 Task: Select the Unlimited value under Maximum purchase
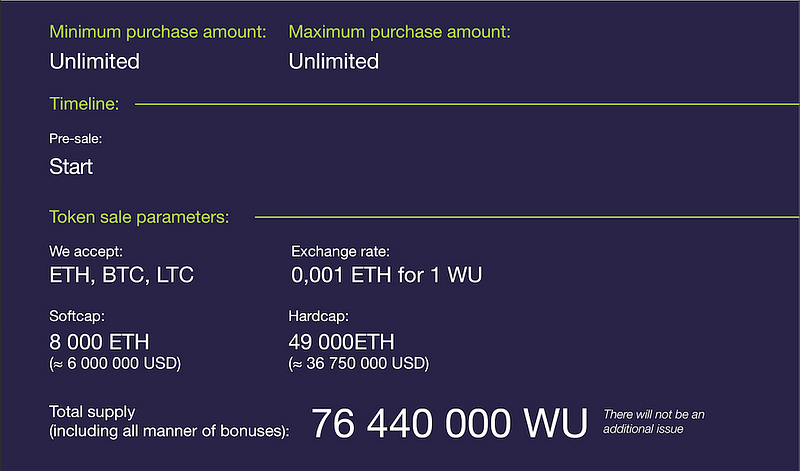tap(334, 61)
